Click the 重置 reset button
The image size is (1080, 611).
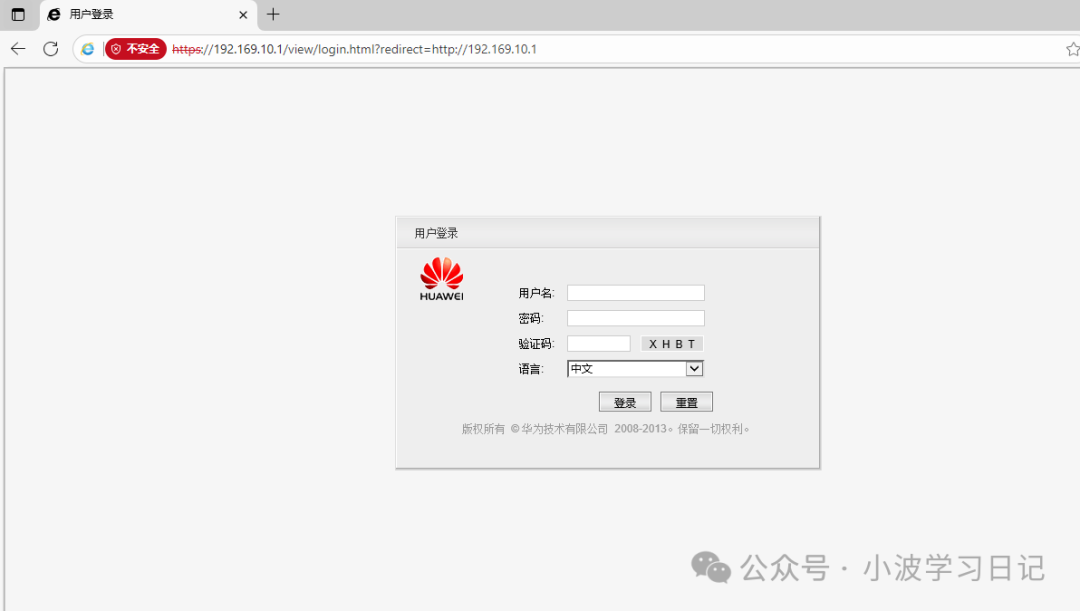point(686,401)
